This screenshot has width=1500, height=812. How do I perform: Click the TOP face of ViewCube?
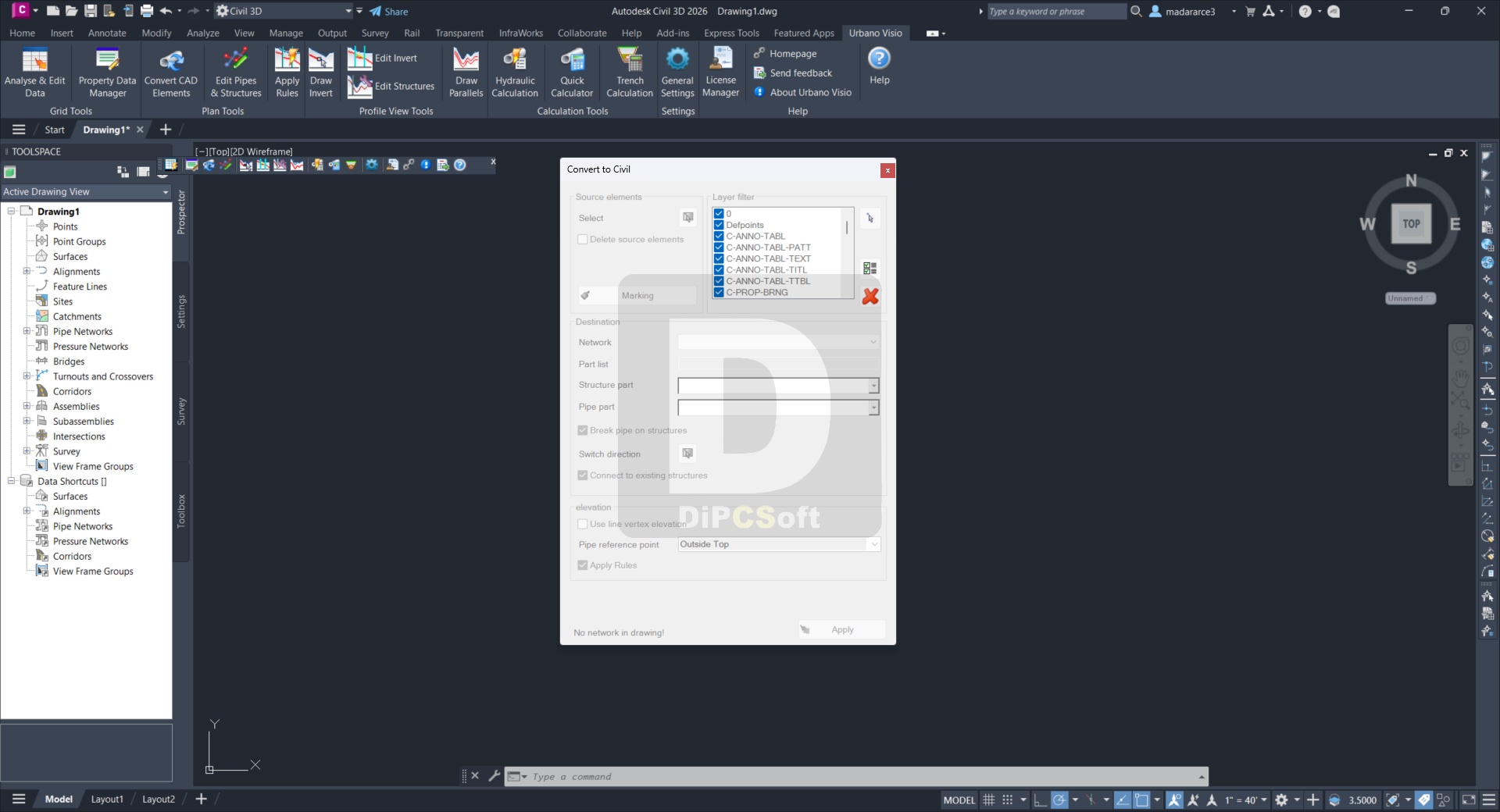coord(1411,224)
